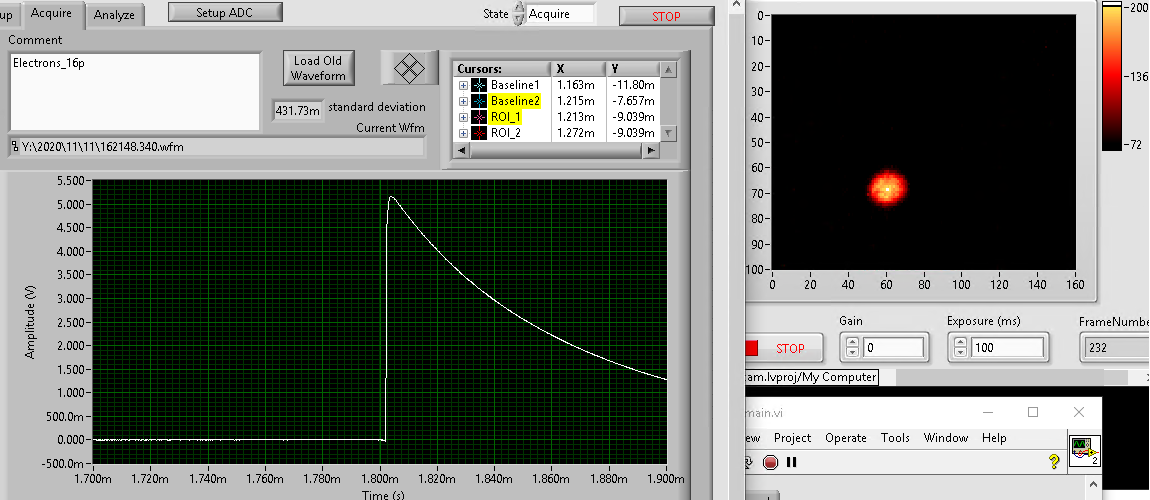
Task: Click the Baseline1 cursor glyph icon
Action: click(479, 85)
